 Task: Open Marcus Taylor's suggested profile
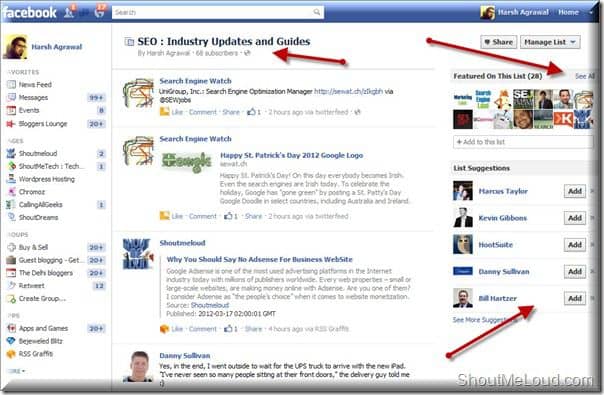click(x=503, y=191)
